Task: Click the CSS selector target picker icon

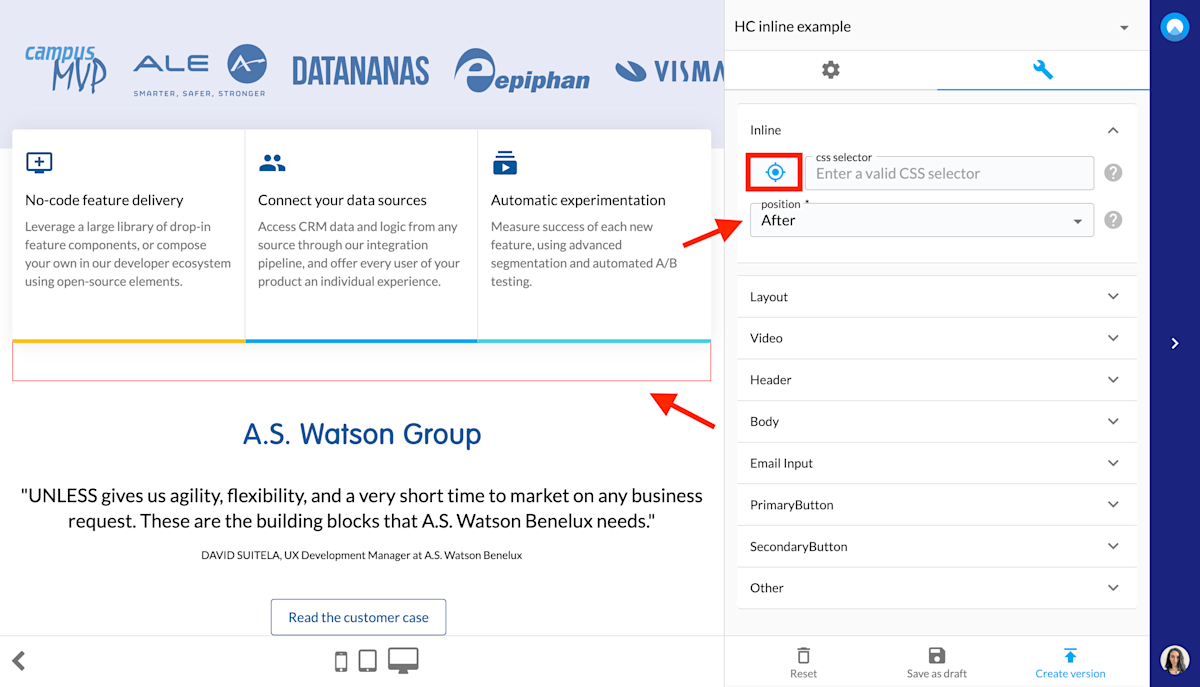Action: 775,173
